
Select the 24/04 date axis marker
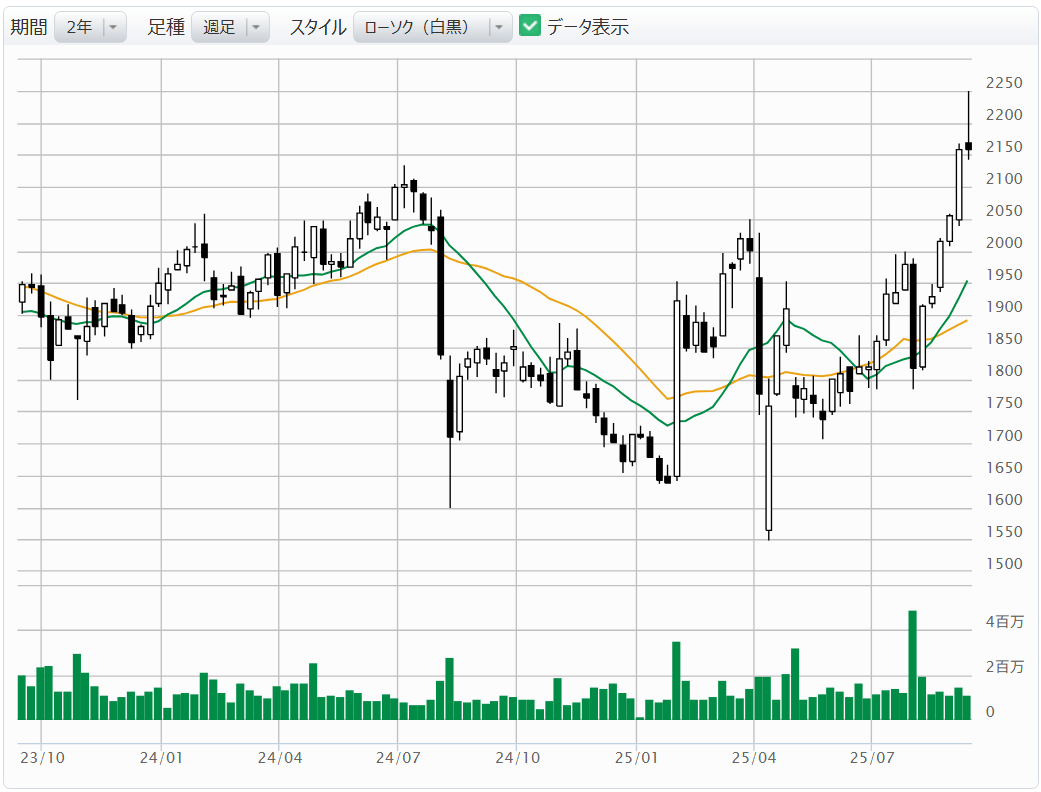tap(280, 758)
